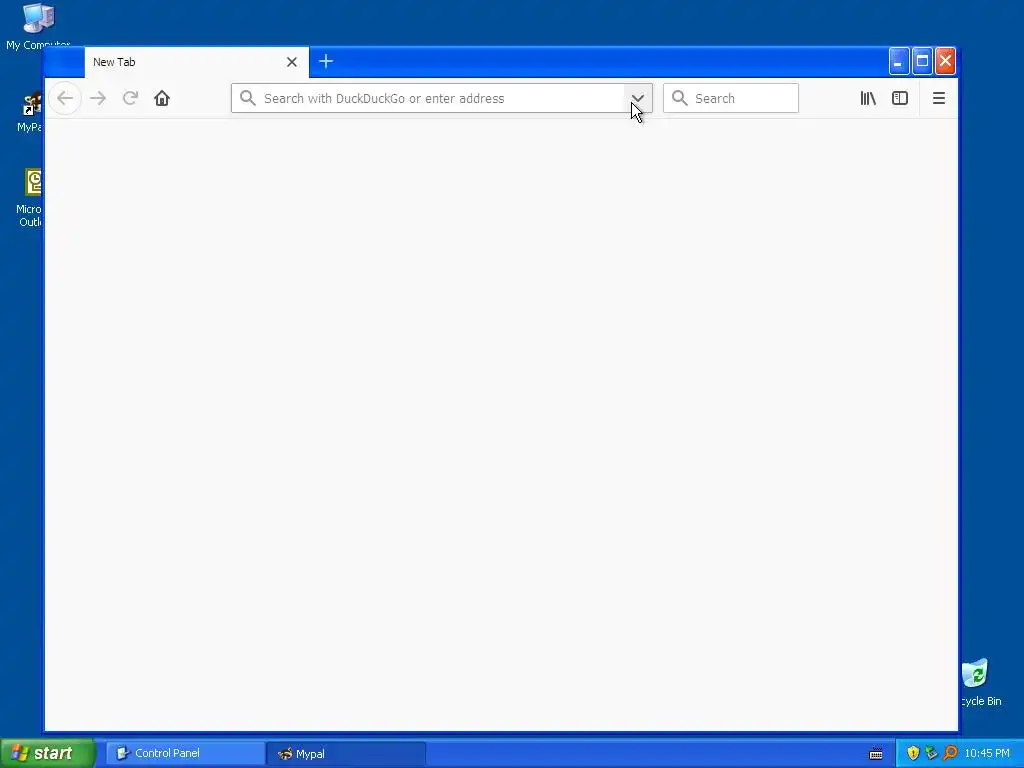The width and height of the screenshot is (1024, 768).
Task: Toggle the sidebars icon
Action: [900, 99]
